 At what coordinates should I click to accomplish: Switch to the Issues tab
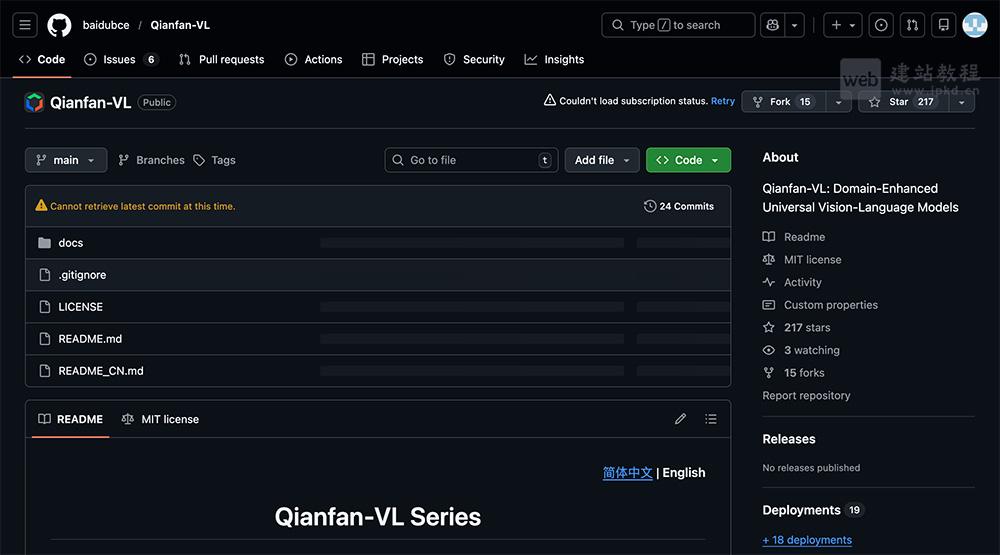(x=120, y=60)
